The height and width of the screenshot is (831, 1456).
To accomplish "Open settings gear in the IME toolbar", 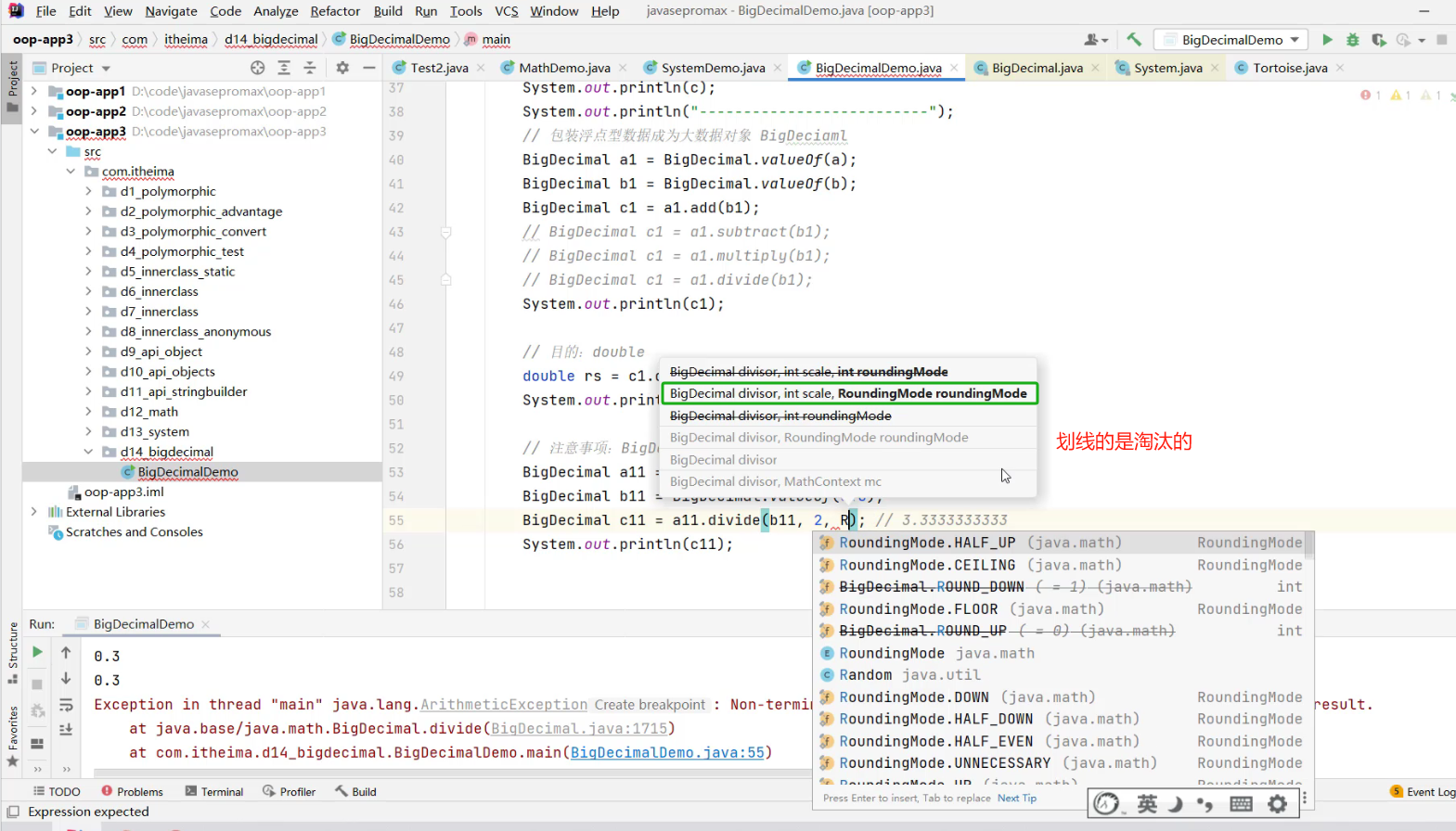I will [1278, 804].
